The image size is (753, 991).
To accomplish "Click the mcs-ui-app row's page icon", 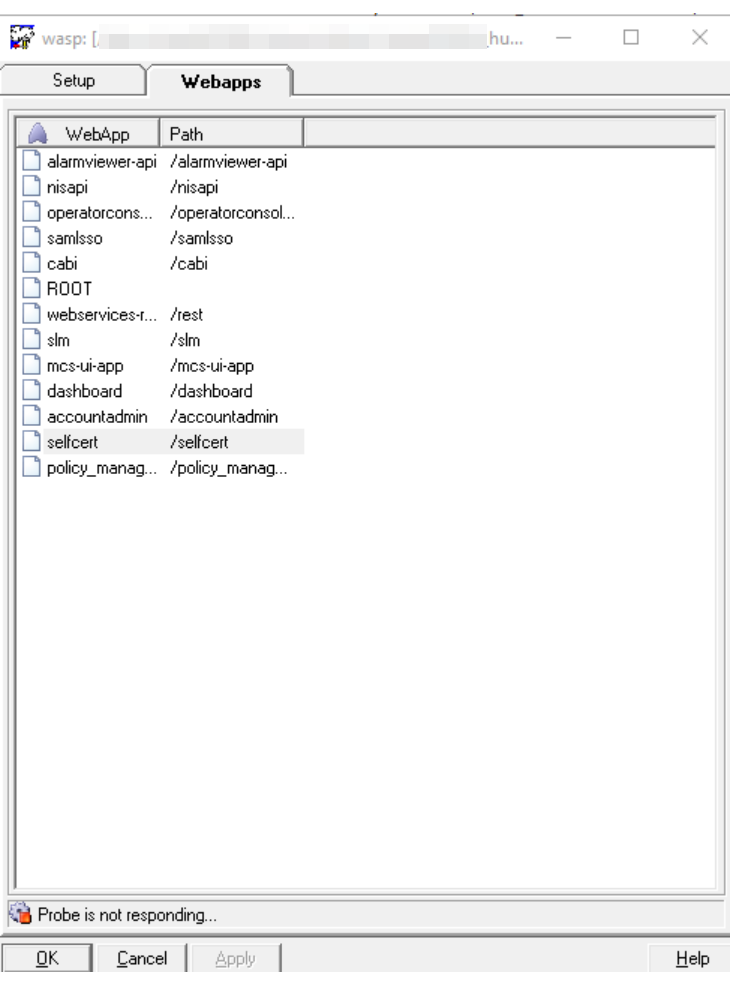I will 32,365.
